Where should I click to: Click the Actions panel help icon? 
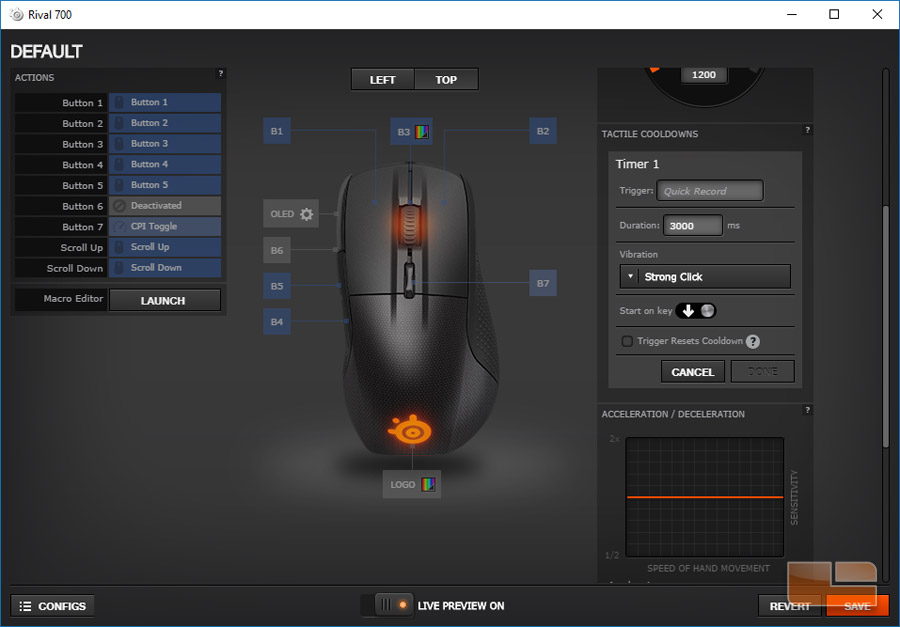(220, 73)
